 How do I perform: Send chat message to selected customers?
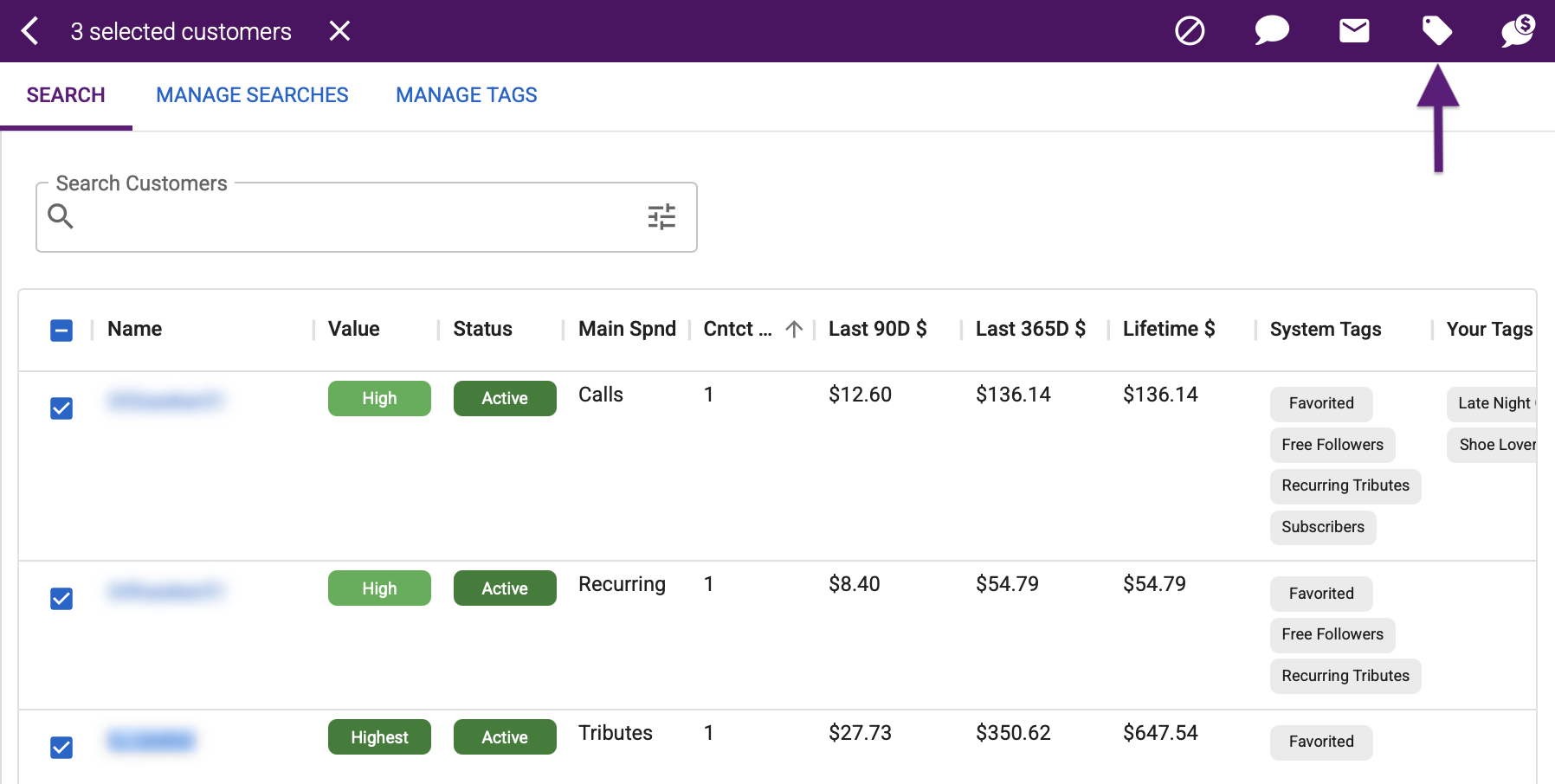click(1272, 31)
